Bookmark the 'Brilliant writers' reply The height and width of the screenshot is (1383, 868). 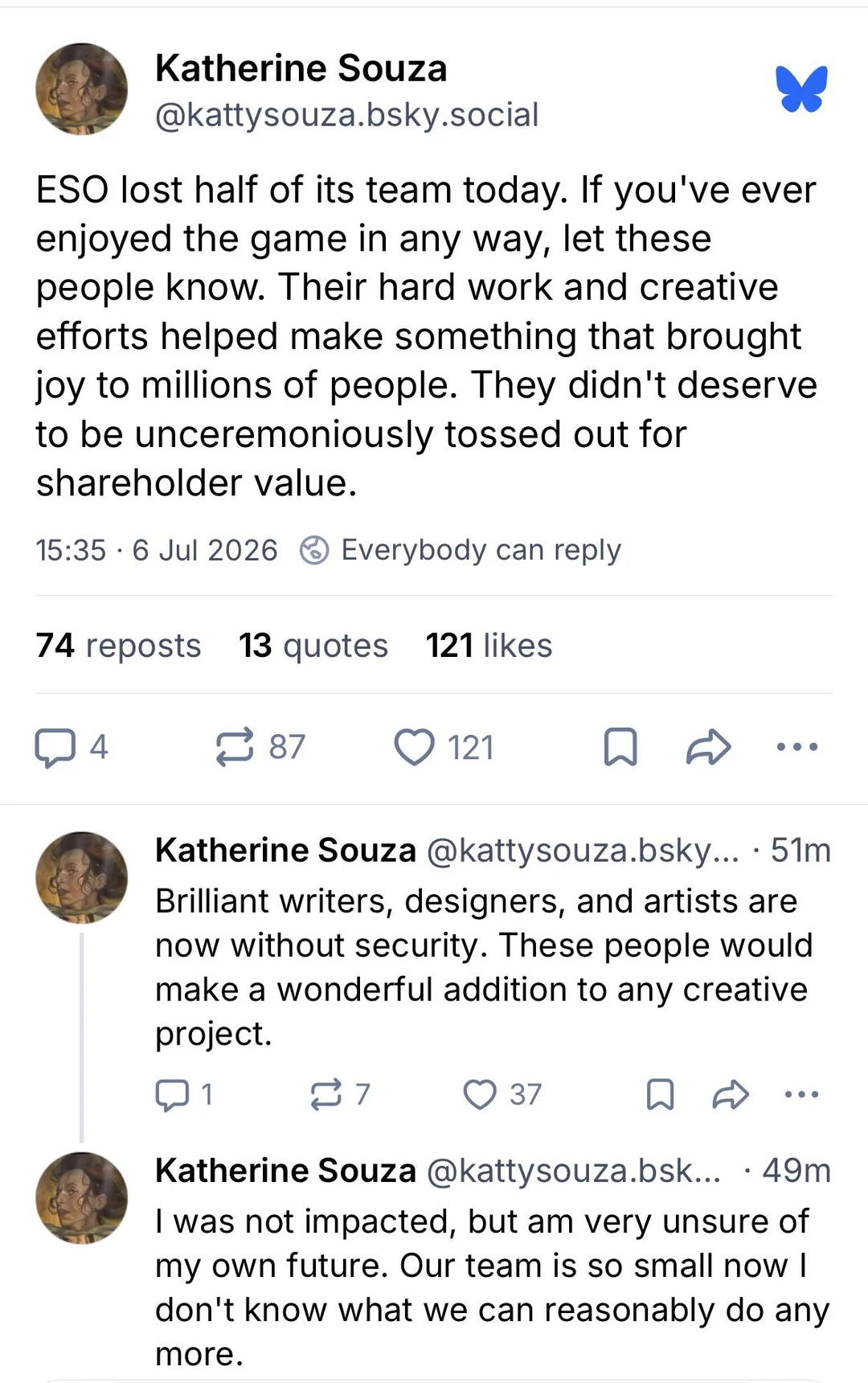(661, 1094)
